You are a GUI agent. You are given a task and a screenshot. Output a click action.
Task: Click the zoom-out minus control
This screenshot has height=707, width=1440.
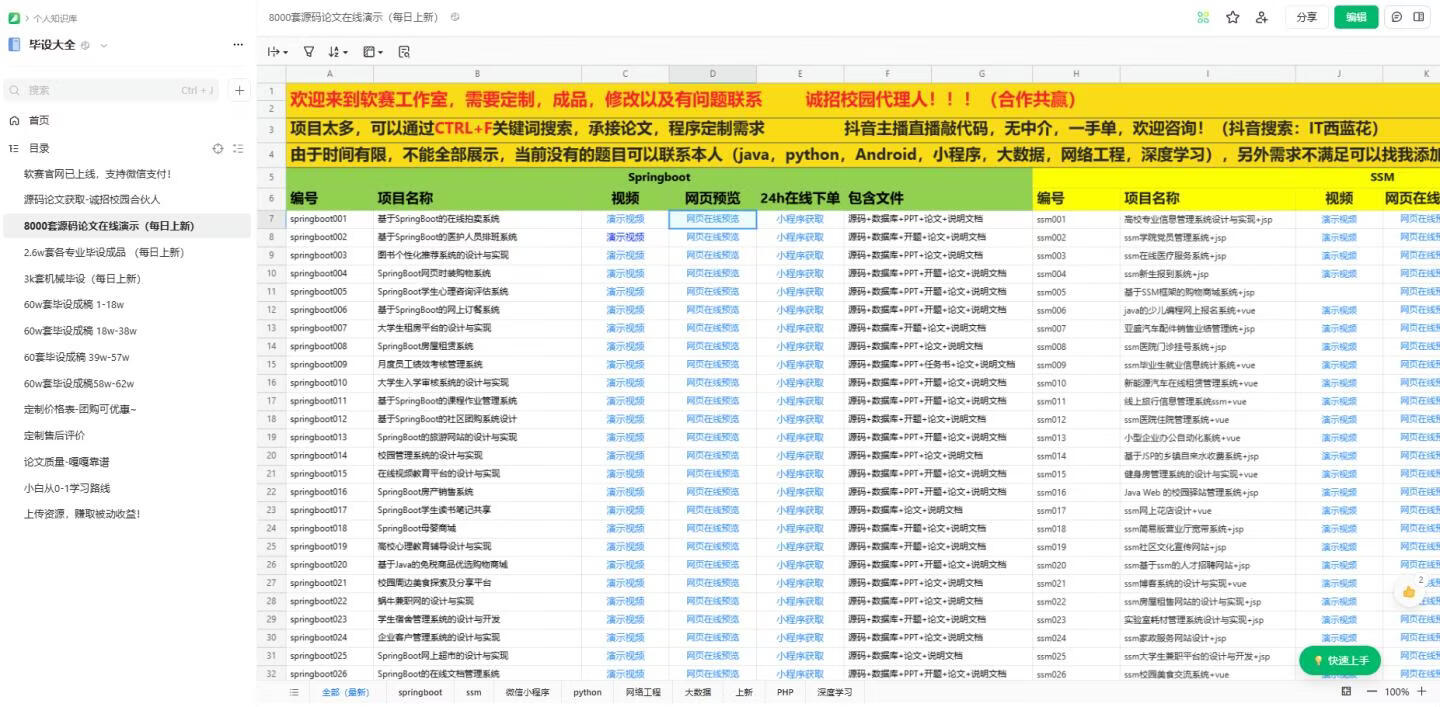tap(1373, 691)
